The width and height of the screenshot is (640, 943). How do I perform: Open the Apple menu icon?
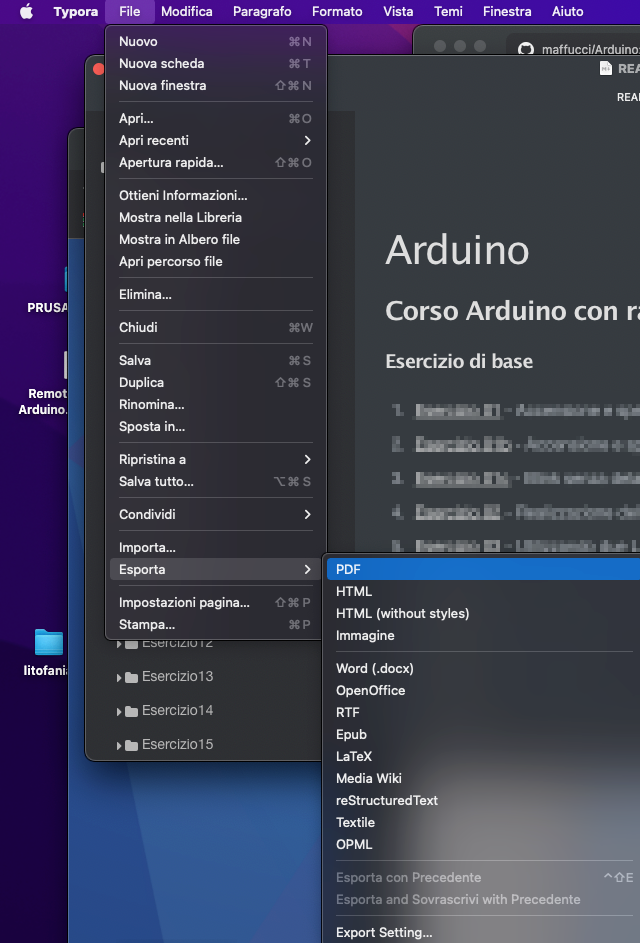click(x=26, y=12)
